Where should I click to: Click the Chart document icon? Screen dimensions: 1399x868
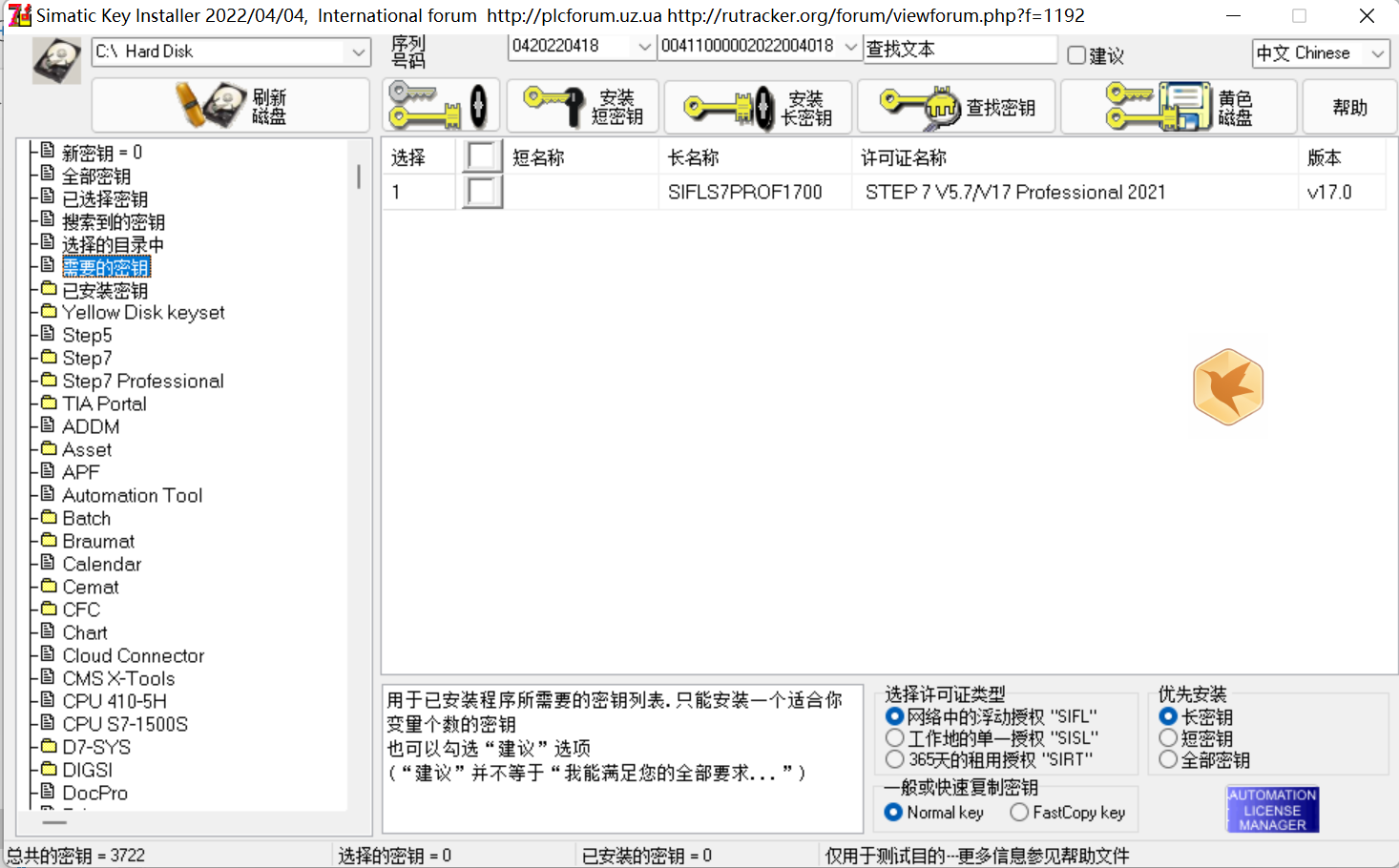(x=49, y=631)
